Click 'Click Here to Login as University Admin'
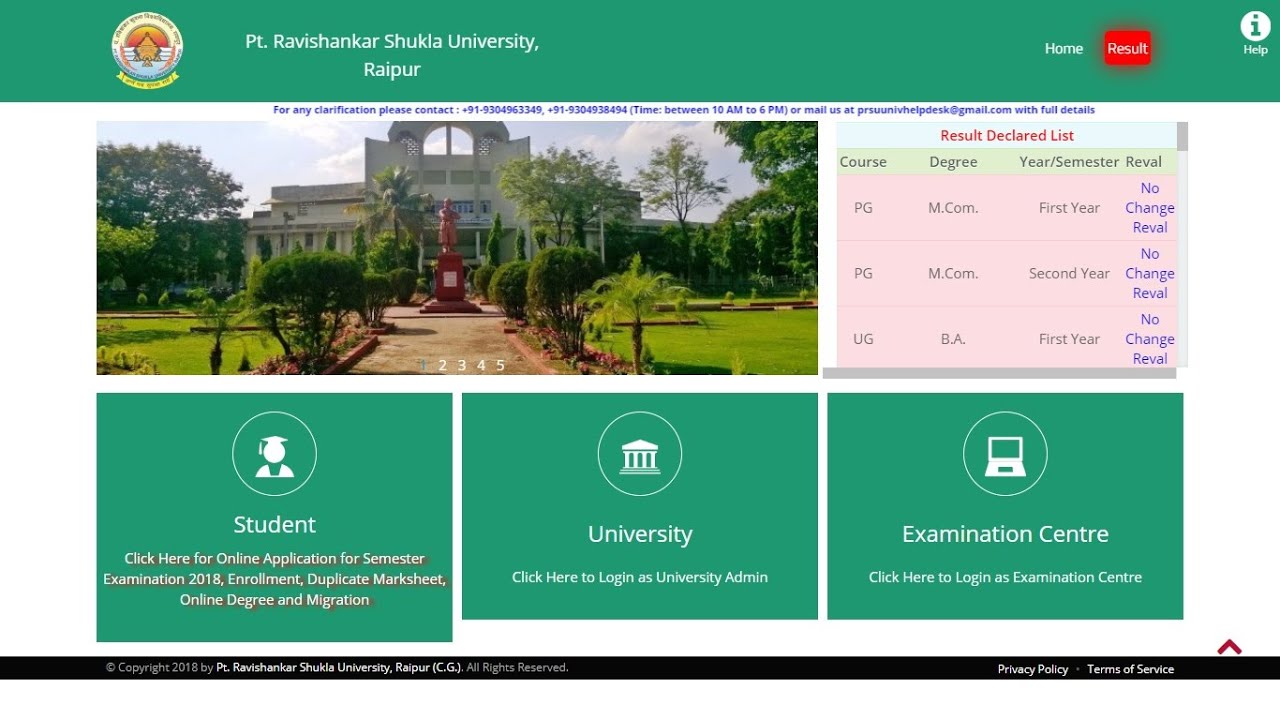 (x=640, y=577)
